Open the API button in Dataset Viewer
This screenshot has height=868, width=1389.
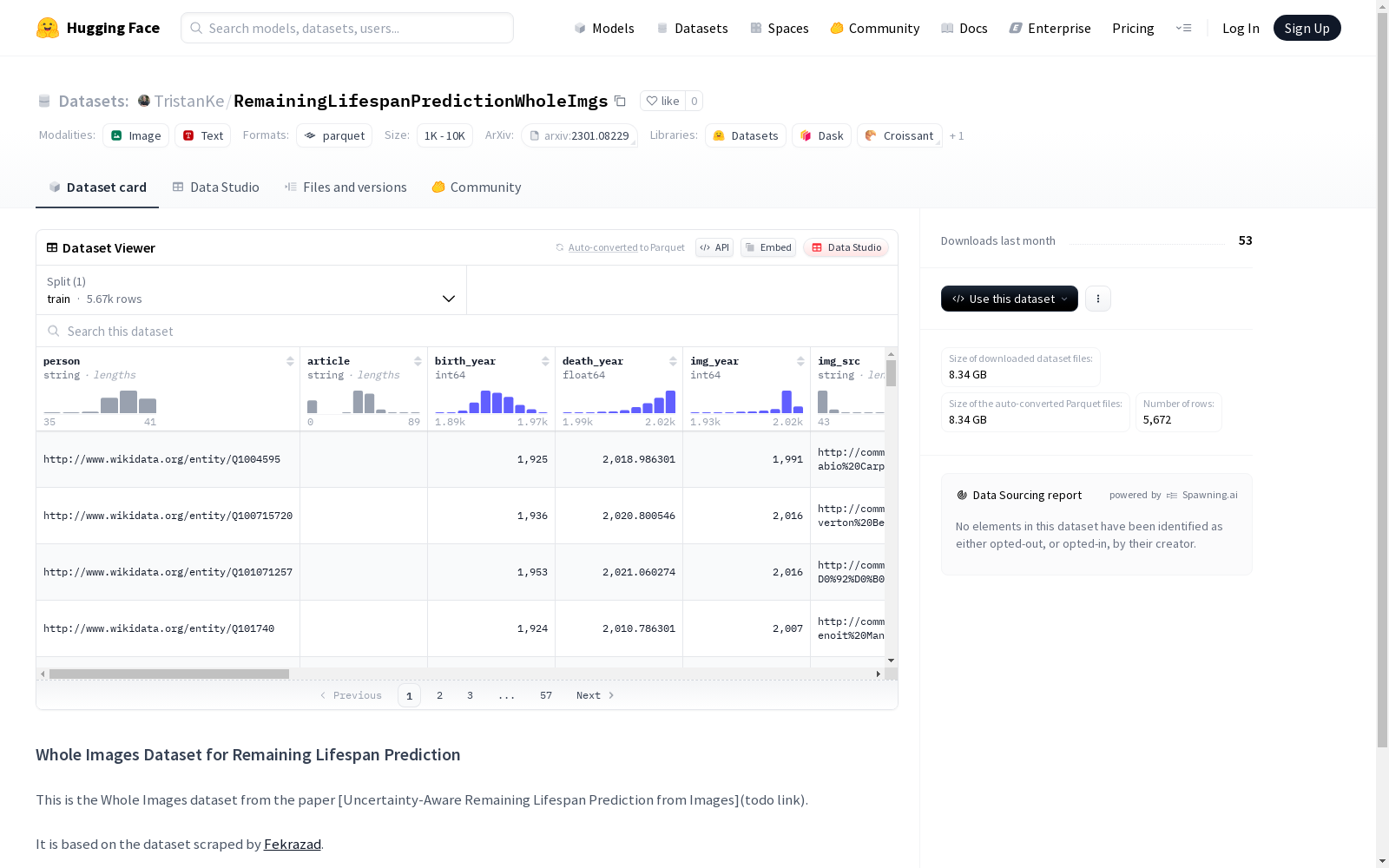click(714, 247)
